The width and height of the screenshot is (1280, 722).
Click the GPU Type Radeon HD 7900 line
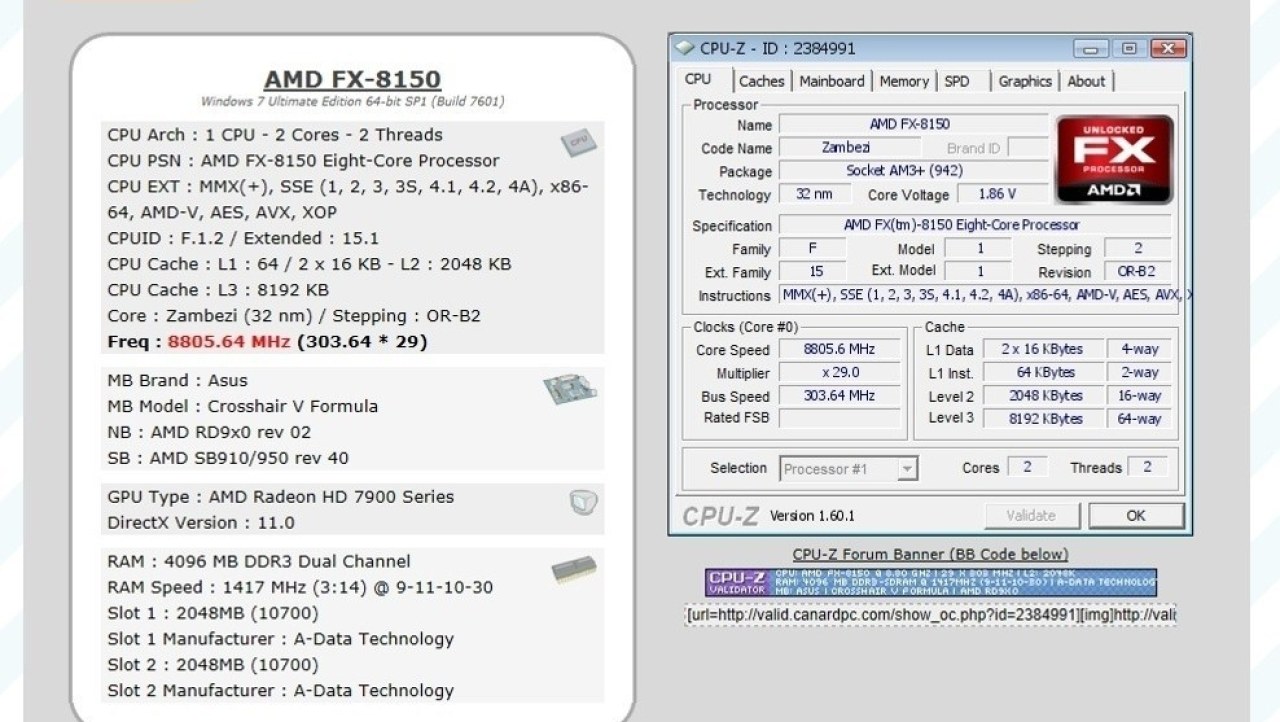click(280, 497)
